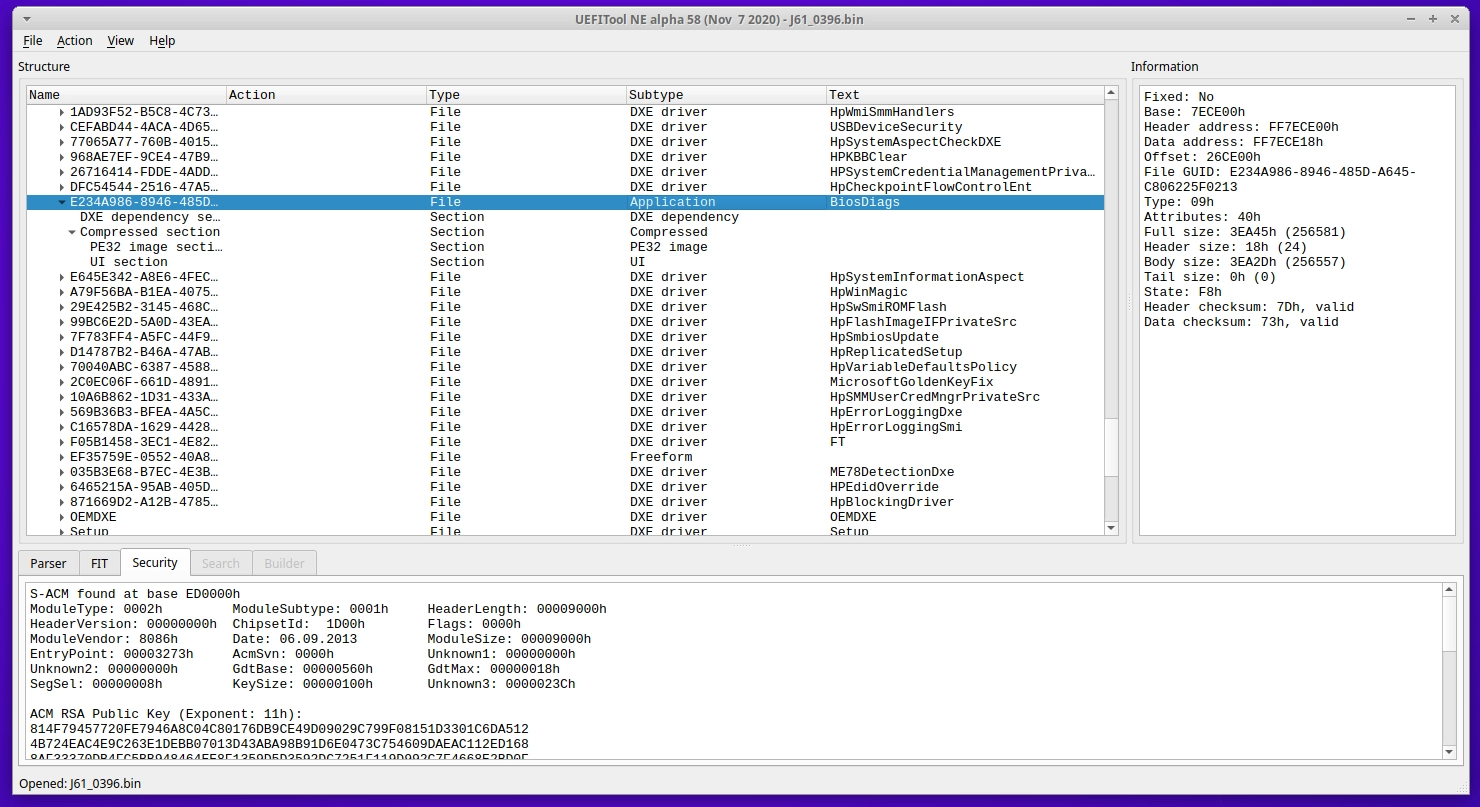This screenshot has height=807, width=1480.
Task: Select the Security tab
Action: [x=155, y=563]
